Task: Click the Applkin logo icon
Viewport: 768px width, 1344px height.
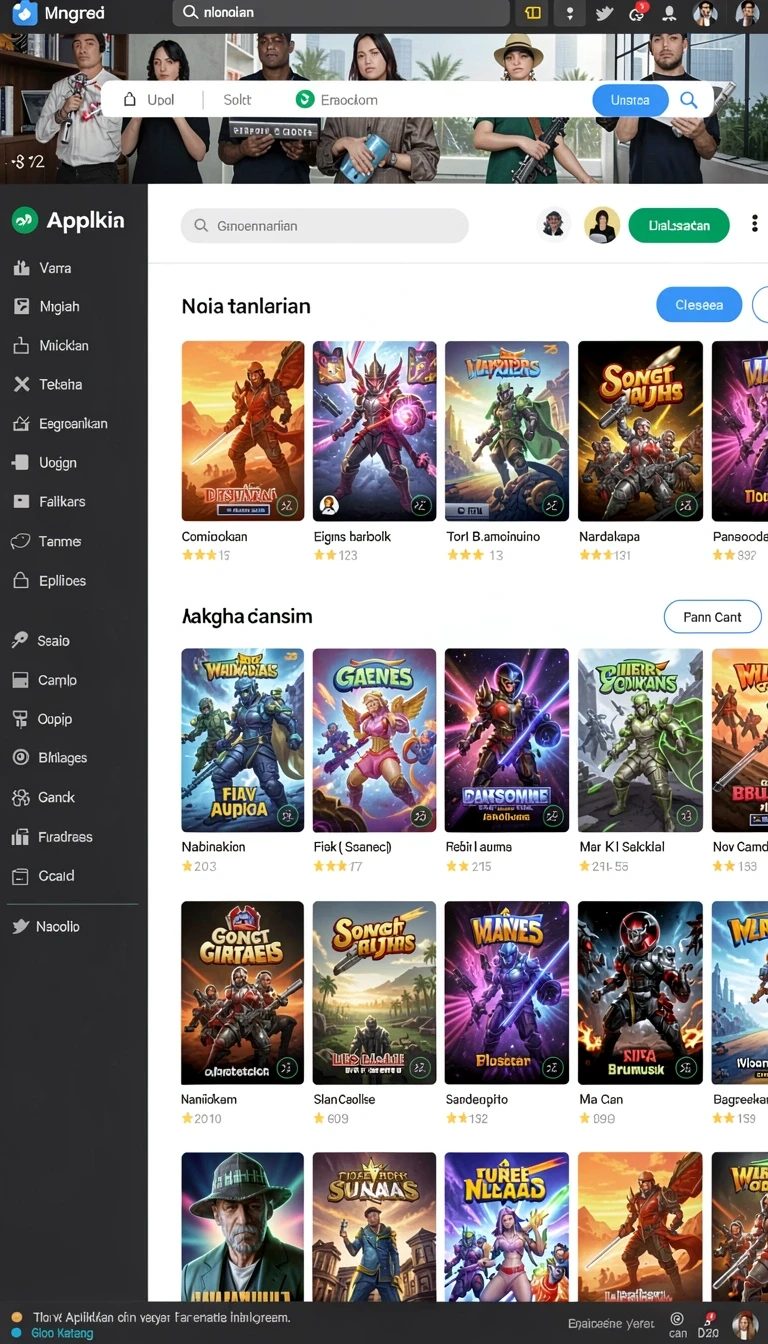Action: [x=24, y=220]
